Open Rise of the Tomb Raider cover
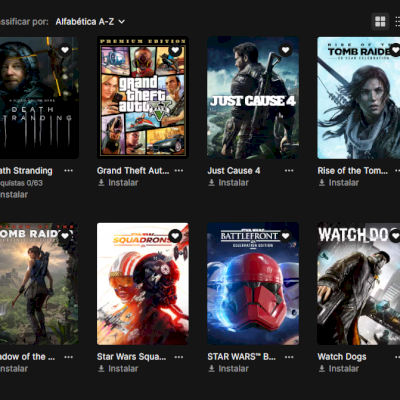Image resolution: width=400 pixels, height=400 pixels. point(359,98)
